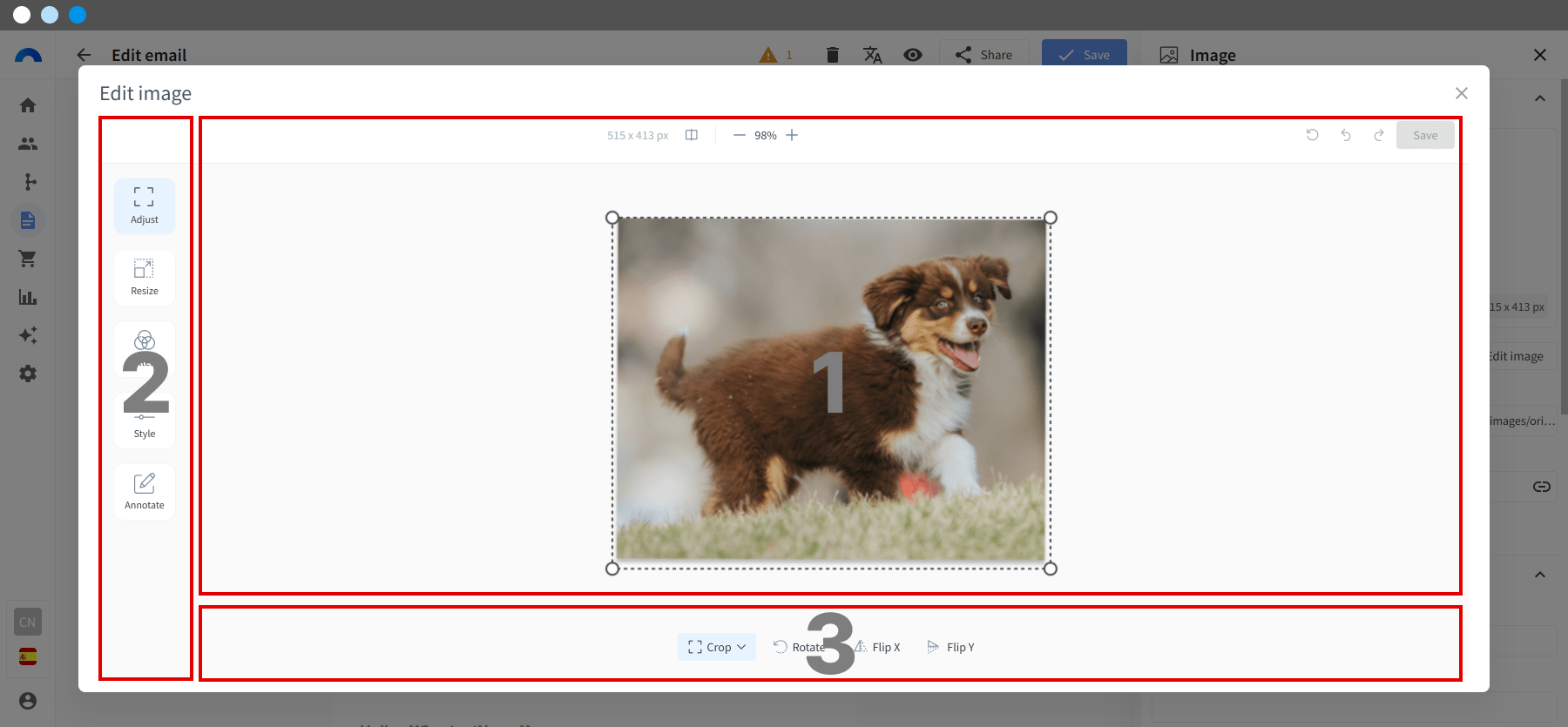
Task: Close the Image side panel
Action: point(1540,55)
